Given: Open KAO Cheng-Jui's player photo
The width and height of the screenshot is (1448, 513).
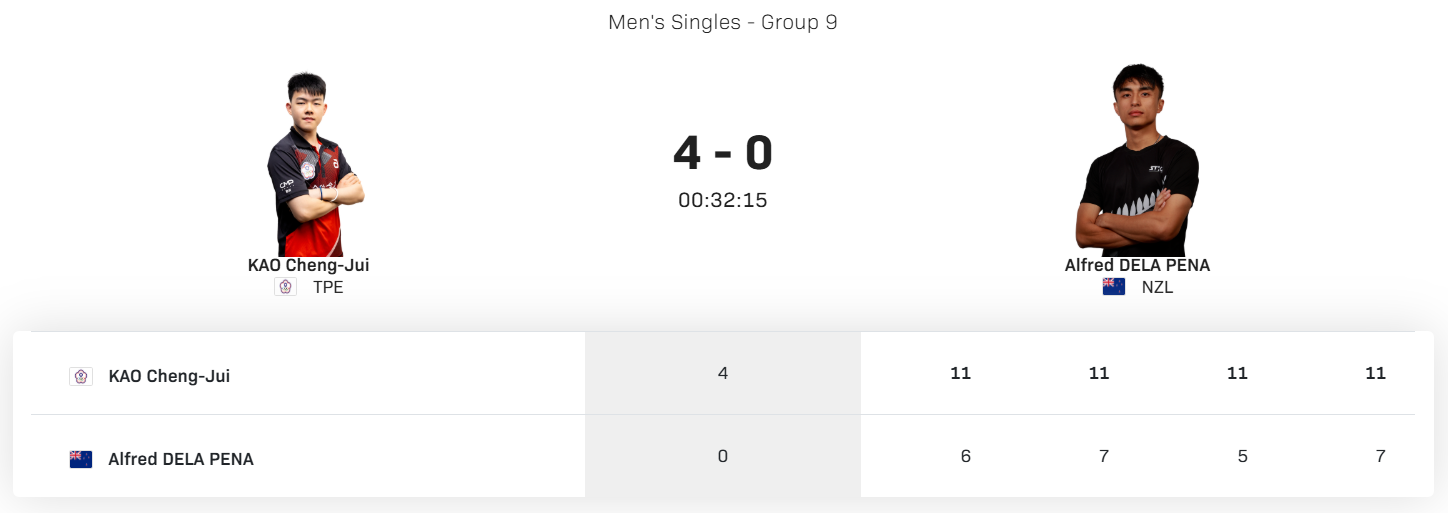Looking at the screenshot, I should (314, 165).
